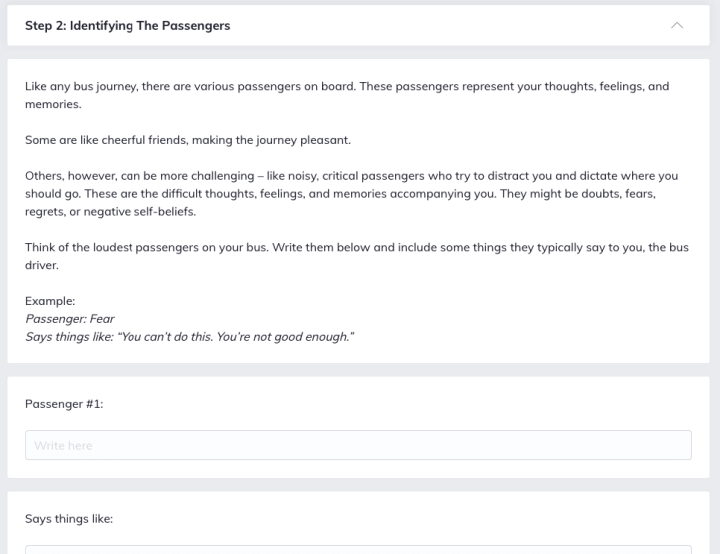
Task: Click the Passenger #1: label
Action: [64, 404]
